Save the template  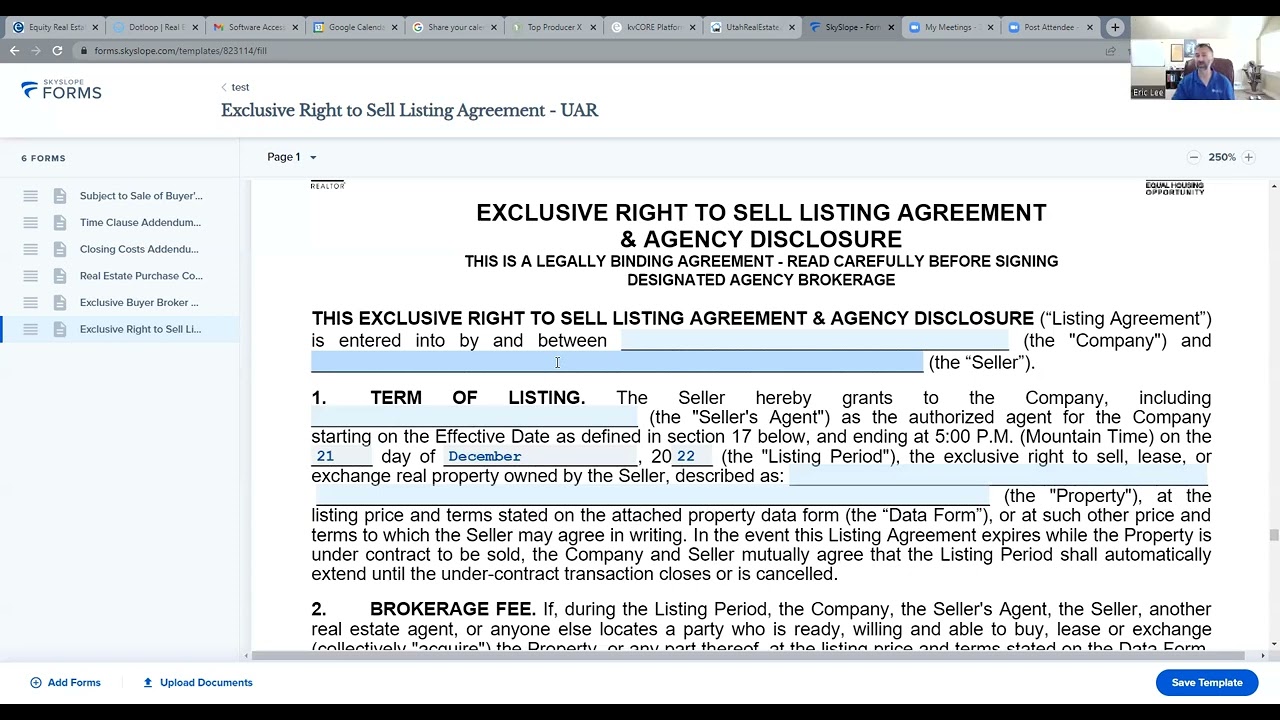pos(1207,682)
